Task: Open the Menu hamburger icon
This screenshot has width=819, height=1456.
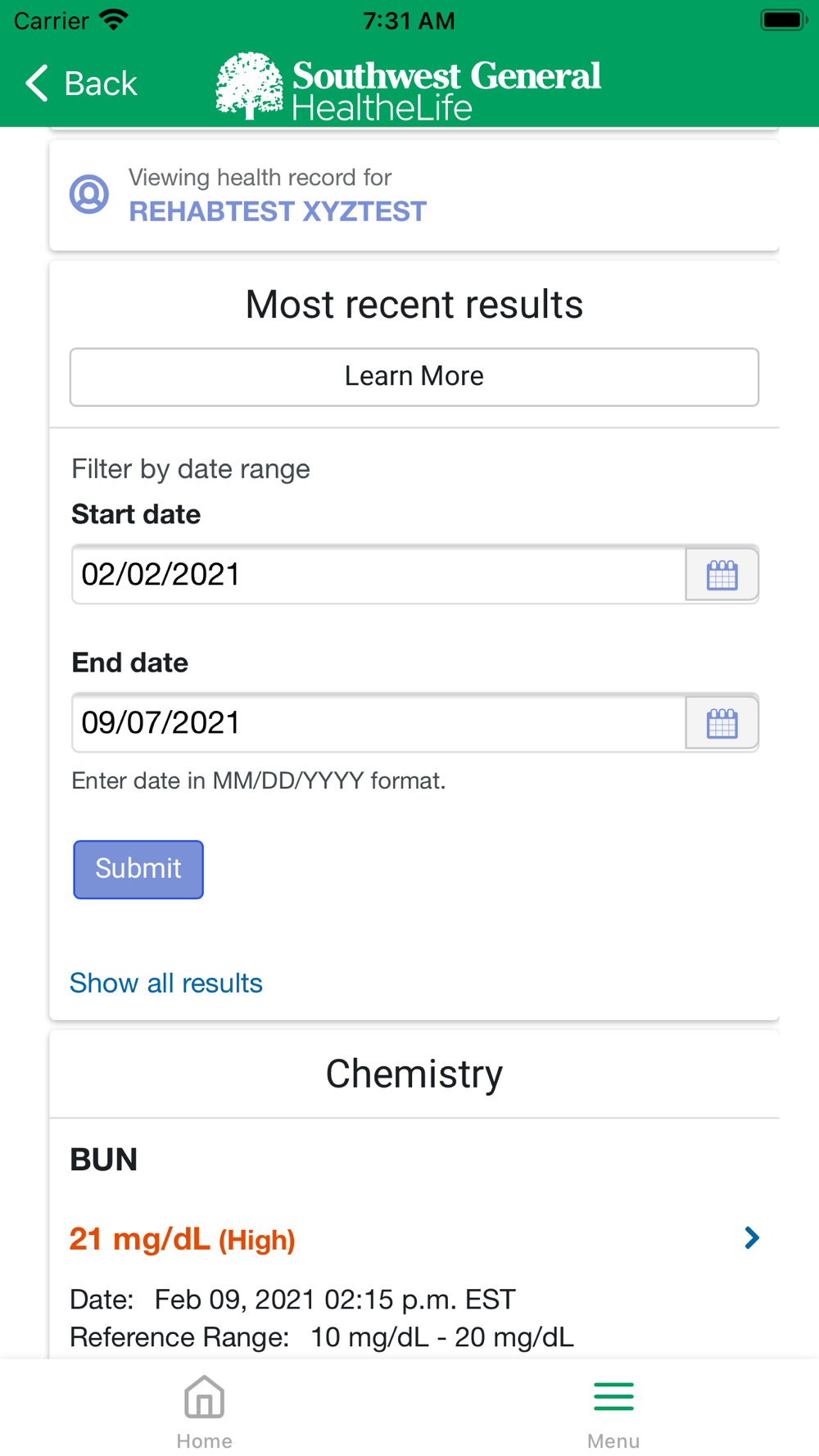Action: pyautogui.click(x=613, y=1396)
